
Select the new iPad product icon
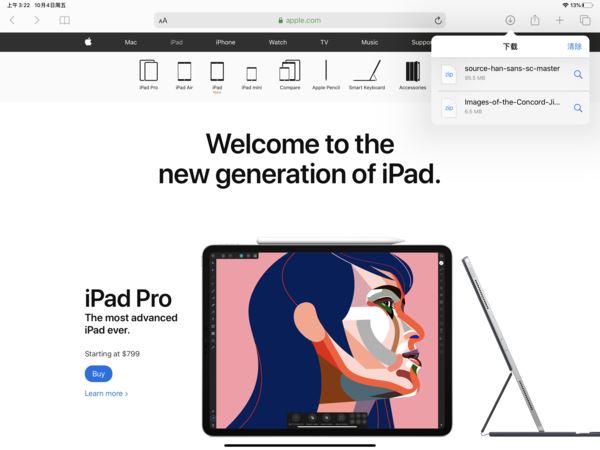tap(217, 77)
